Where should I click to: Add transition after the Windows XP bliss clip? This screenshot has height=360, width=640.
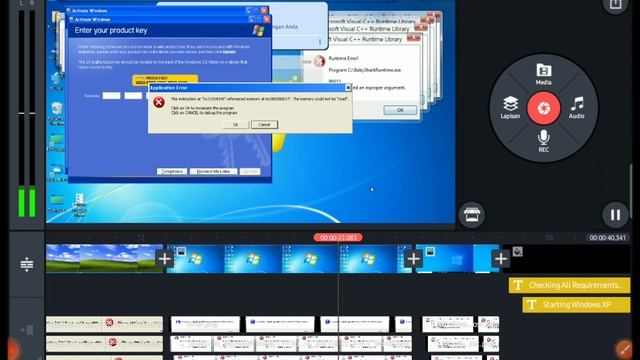[x=164, y=259]
